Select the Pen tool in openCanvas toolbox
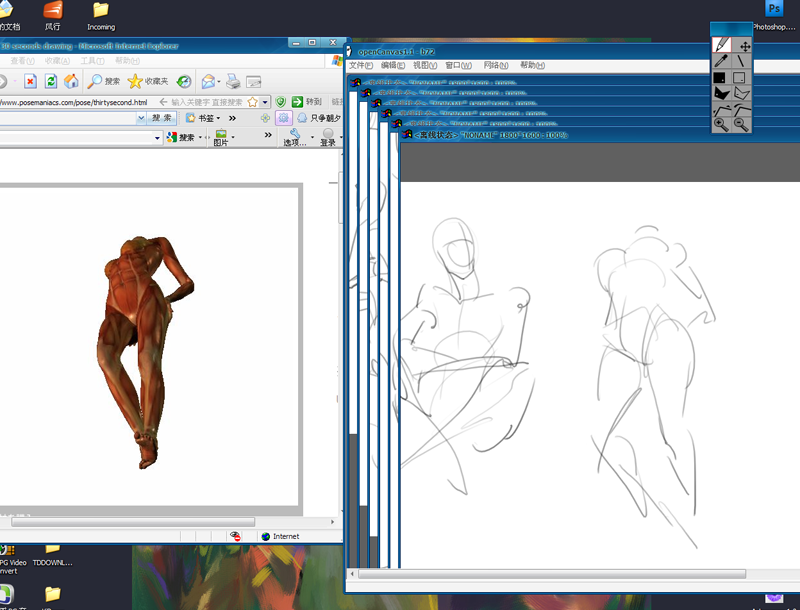Screen dimensions: 800x610 pos(721,45)
